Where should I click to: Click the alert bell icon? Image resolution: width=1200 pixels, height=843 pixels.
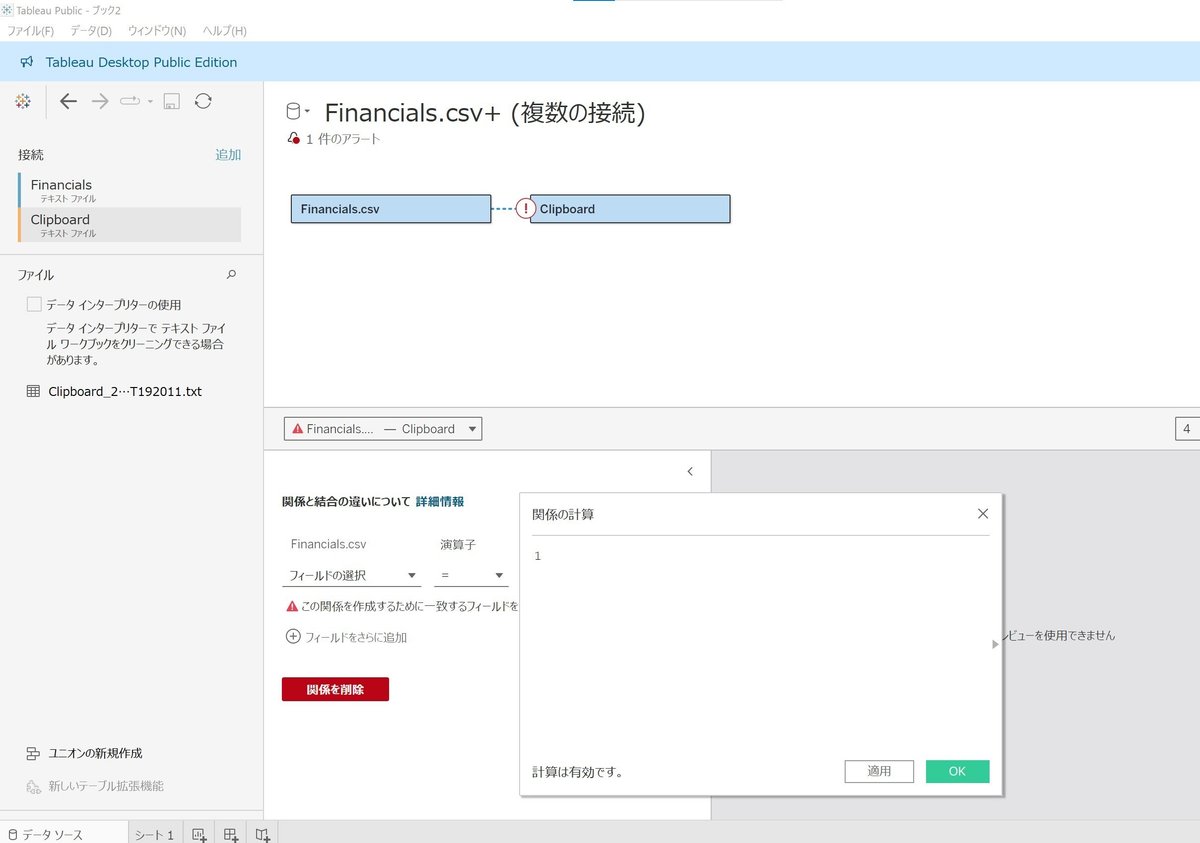pos(293,139)
